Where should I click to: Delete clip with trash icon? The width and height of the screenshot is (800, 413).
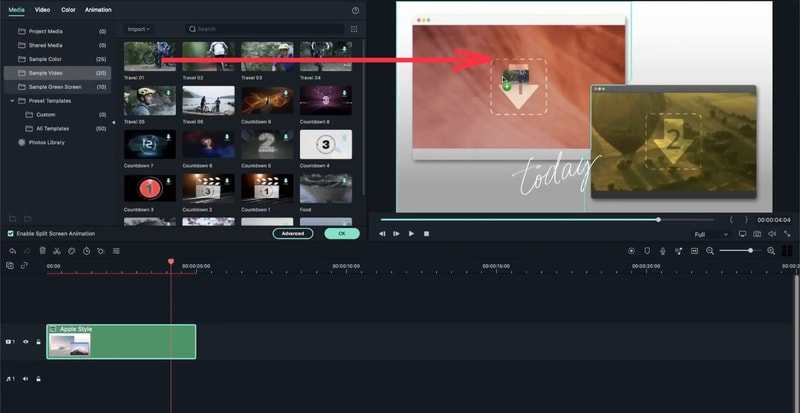tap(42, 251)
